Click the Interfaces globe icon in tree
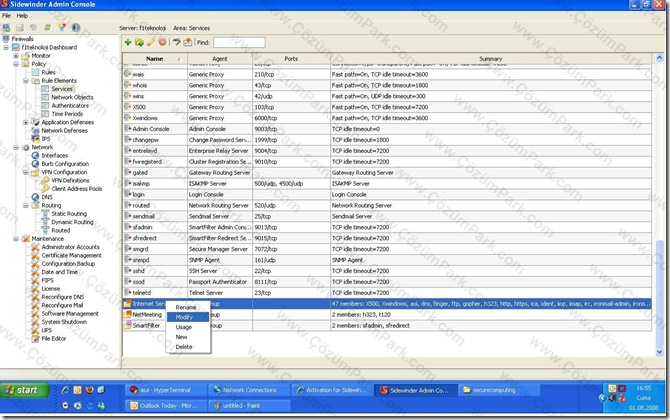This screenshot has height=420, width=670. point(35,156)
